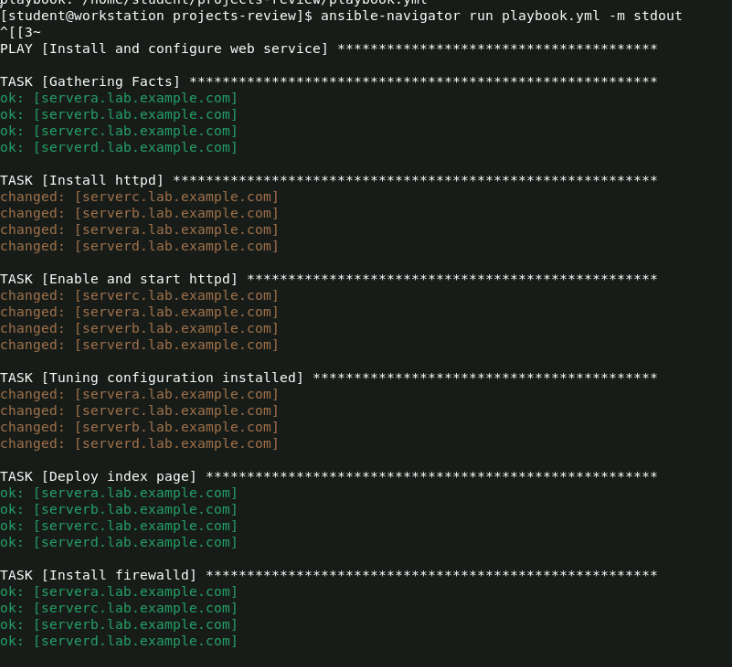Select servera ok line under Install firewalld
The height and width of the screenshot is (667, 732).
[119, 592]
